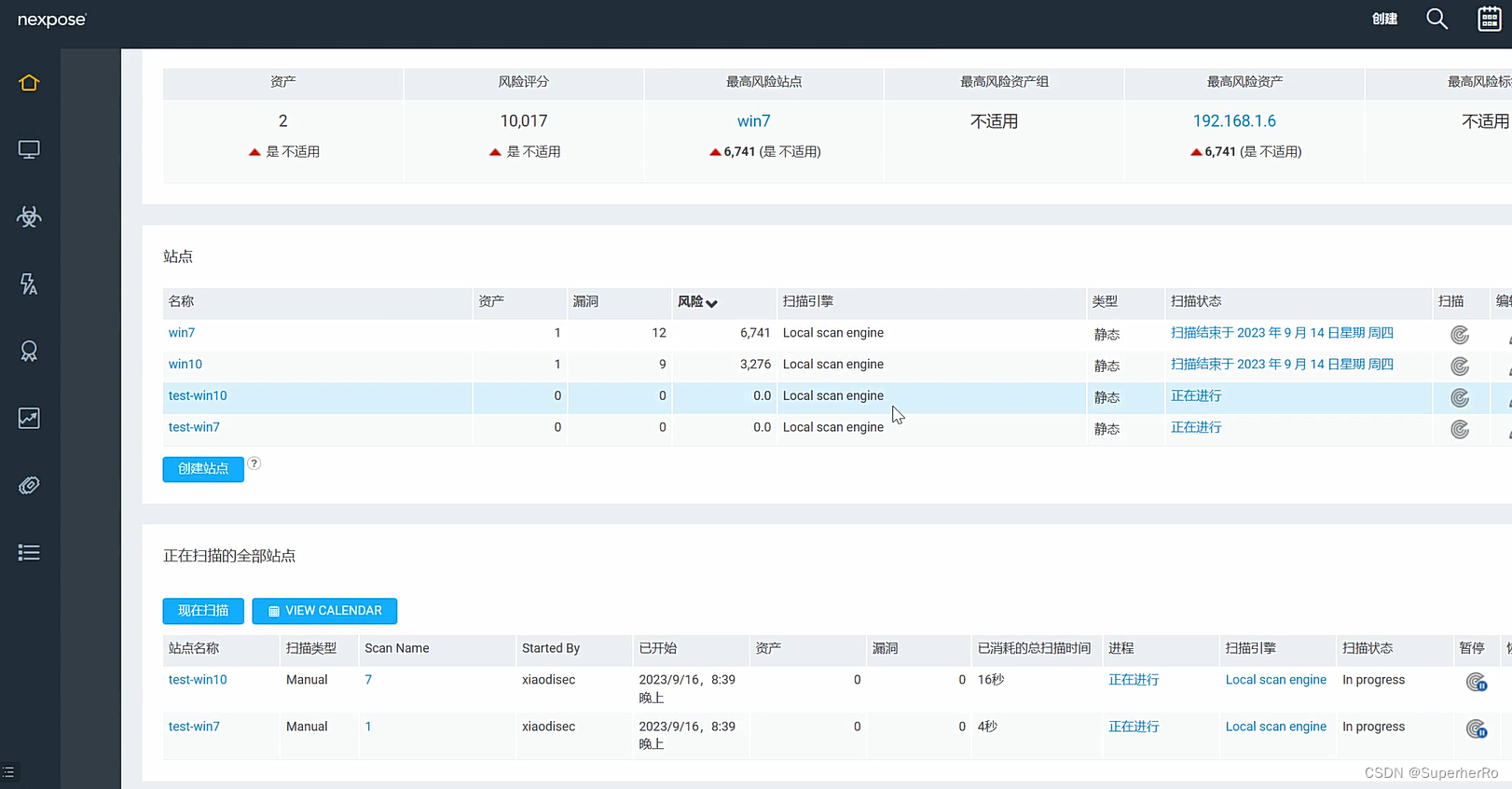Open test-win7 link in running scans
This screenshot has width=1512, height=789.
pyautogui.click(x=194, y=727)
